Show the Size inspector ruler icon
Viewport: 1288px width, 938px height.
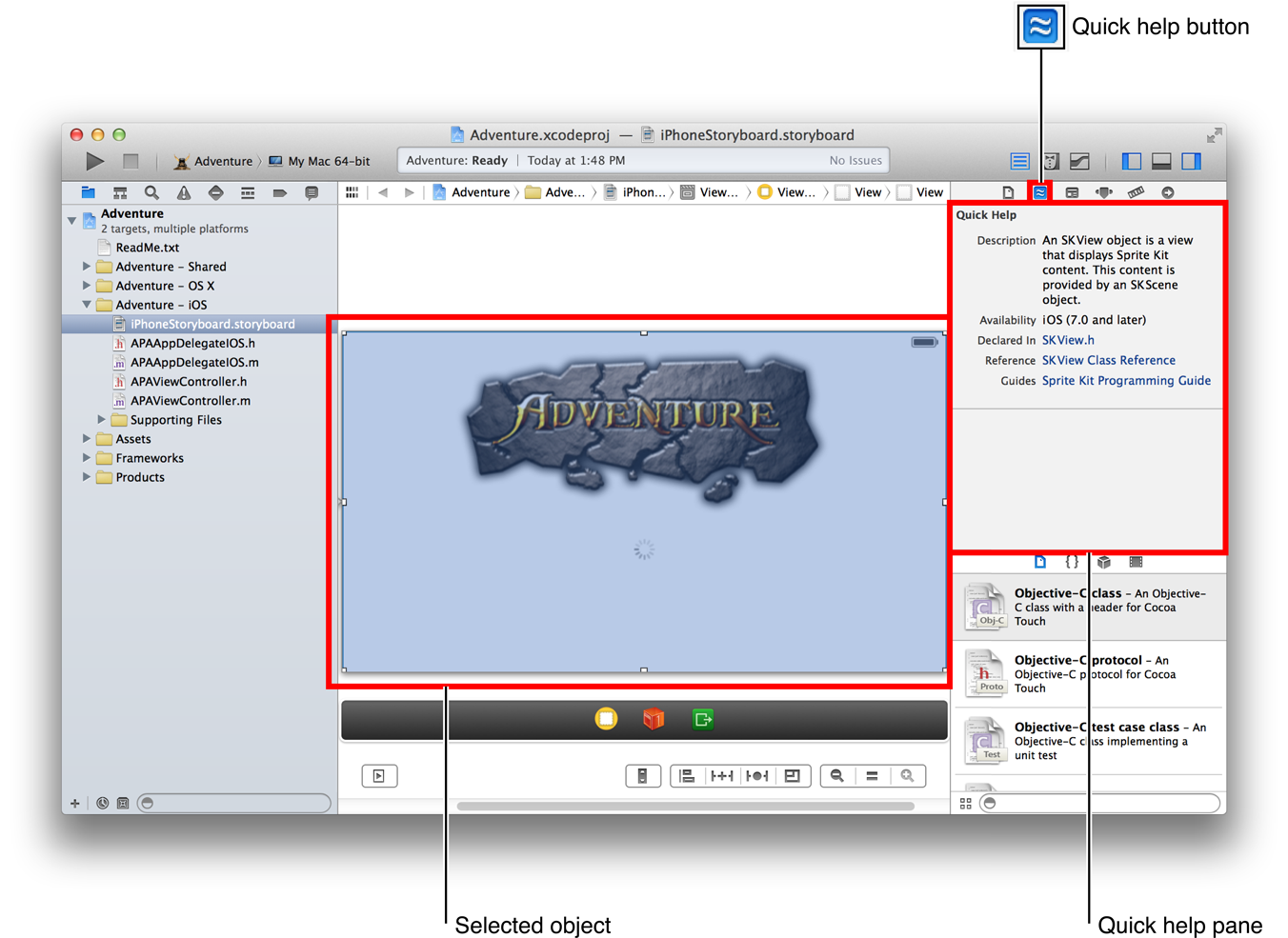[1136, 192]
